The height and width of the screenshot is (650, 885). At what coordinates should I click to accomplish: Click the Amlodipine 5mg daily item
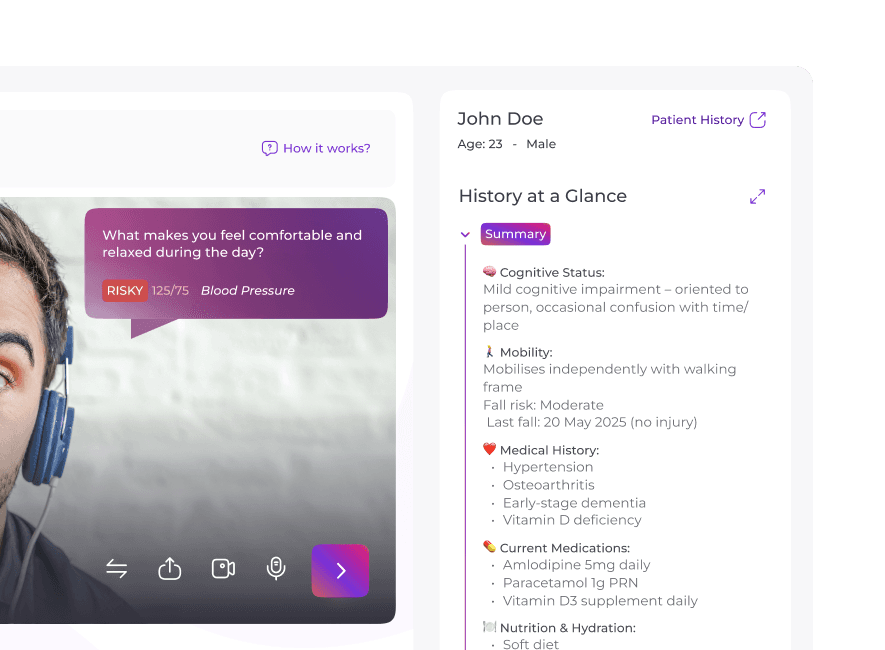click(576, 565)
